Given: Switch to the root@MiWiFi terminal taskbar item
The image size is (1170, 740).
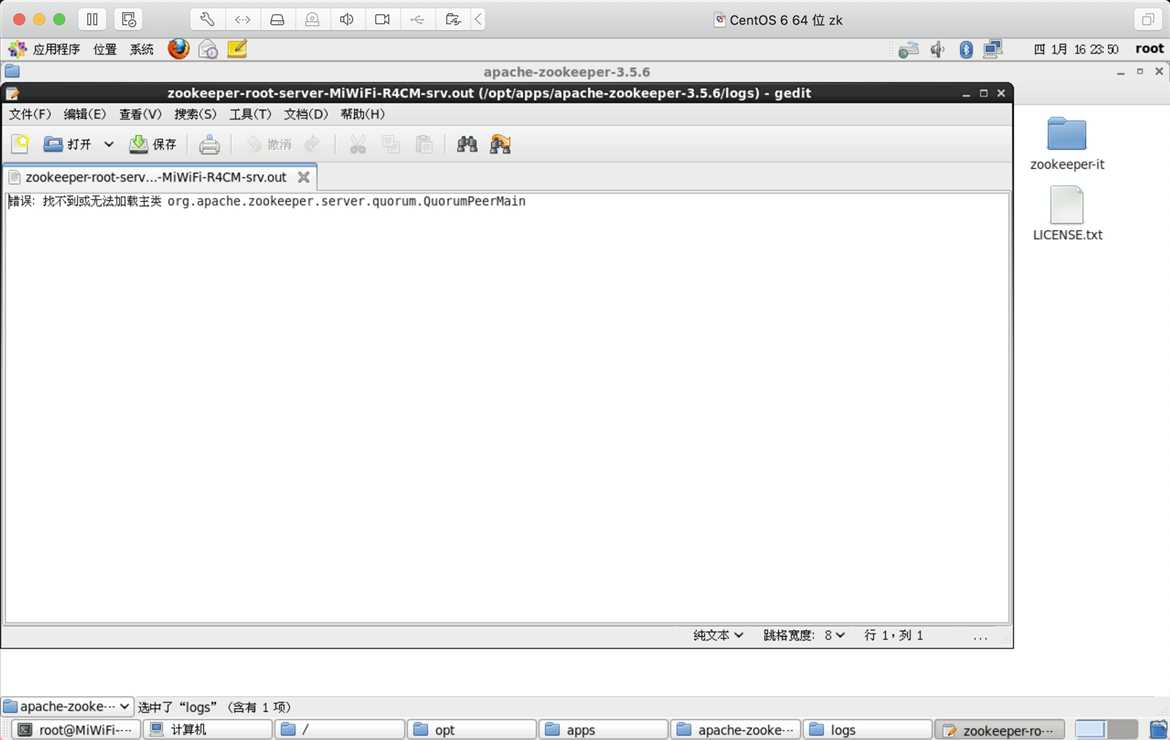Looking at the screenshot, I should pos(76,730).
